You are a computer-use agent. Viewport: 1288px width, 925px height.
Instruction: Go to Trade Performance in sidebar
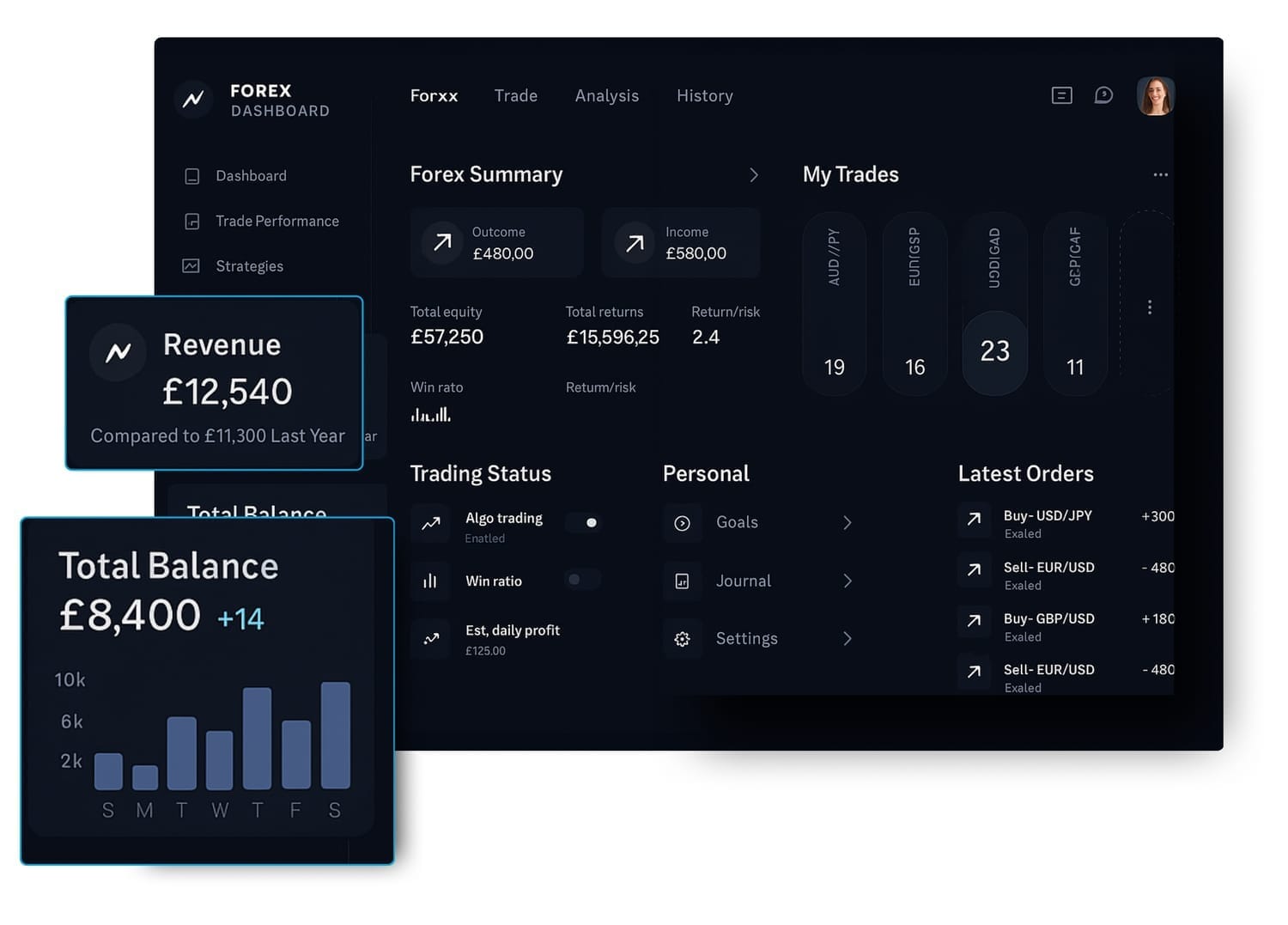point(276,222)
